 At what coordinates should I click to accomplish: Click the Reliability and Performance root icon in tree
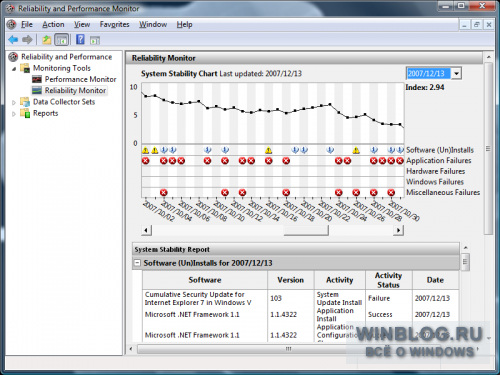click(13, 57)
